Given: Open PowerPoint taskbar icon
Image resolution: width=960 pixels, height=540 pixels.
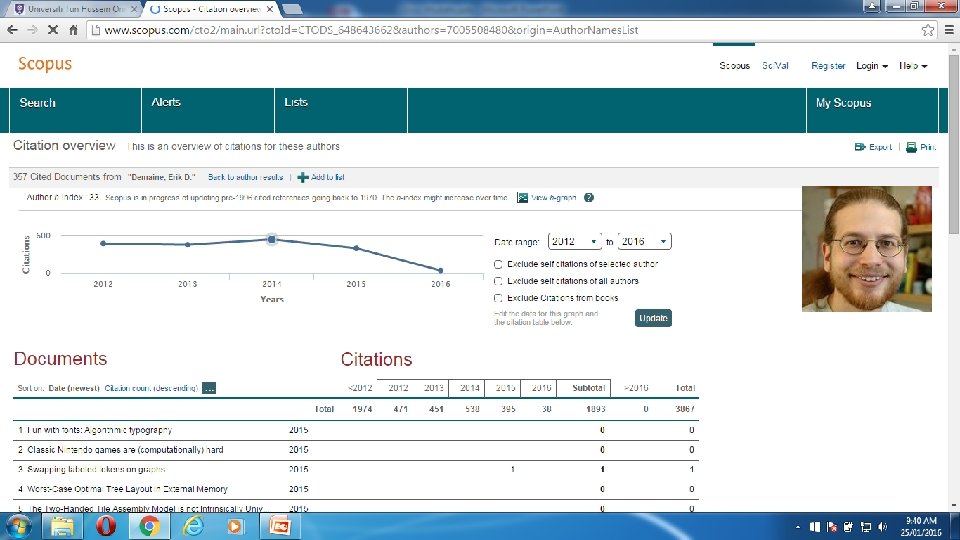Looking at the screenshot, I should (280, 527).
